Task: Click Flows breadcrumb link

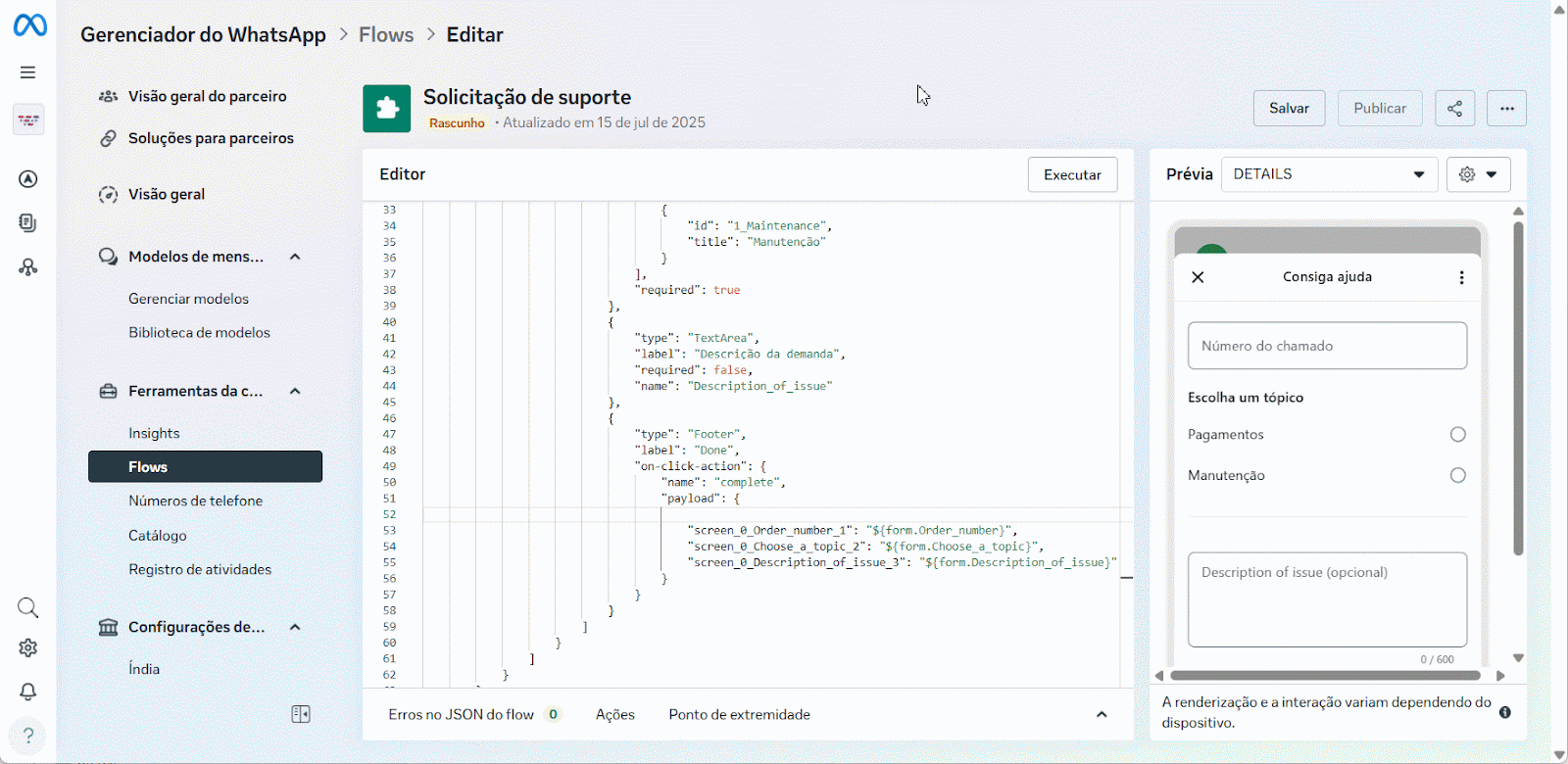Action: tap(386, 34)
